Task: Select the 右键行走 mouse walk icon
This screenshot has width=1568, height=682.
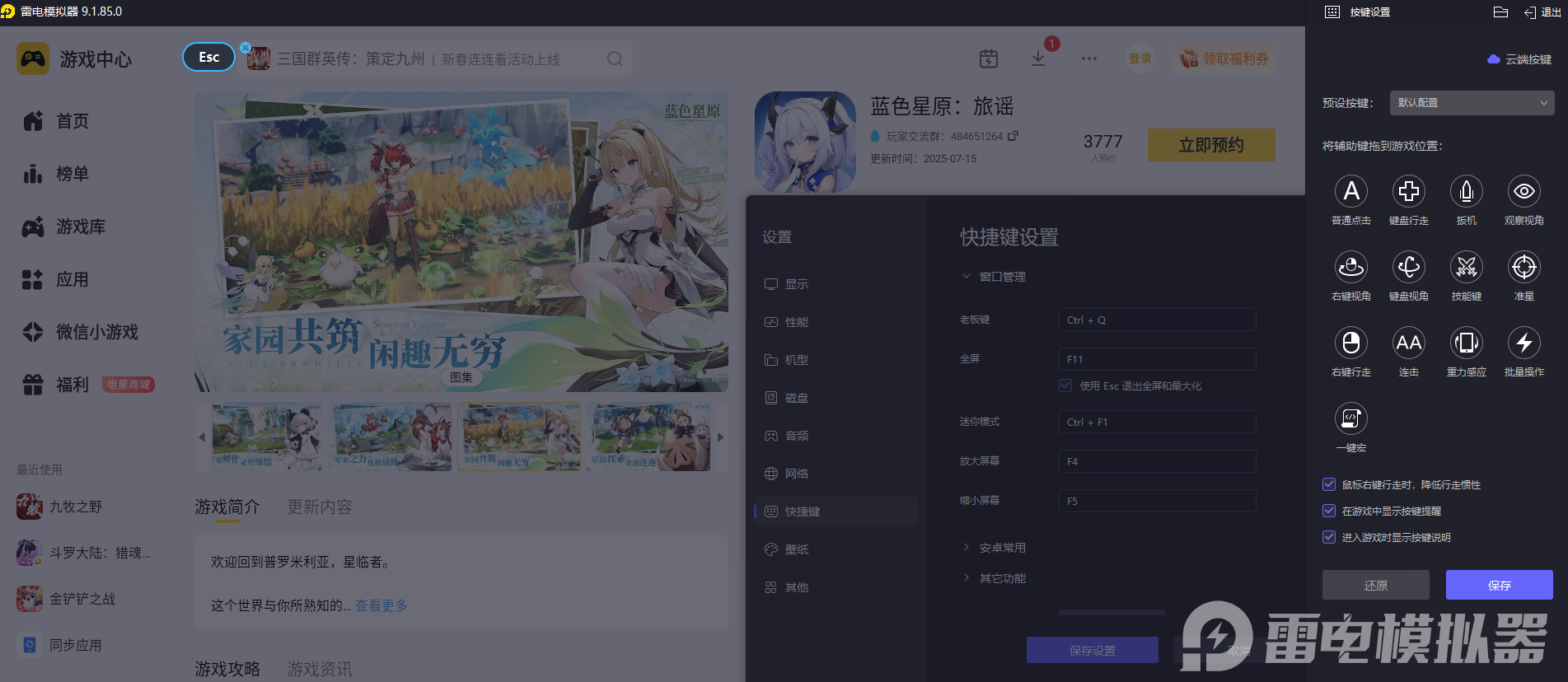Action: coord(1351,343)
